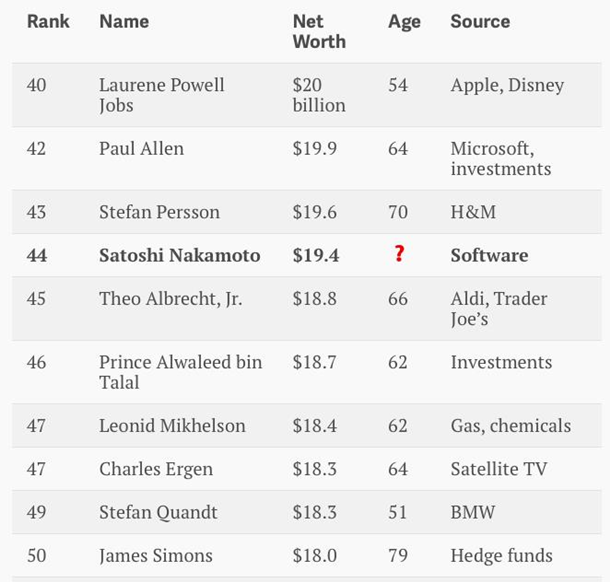This screenshot has height=582, width=610.
Task: Select Paul Allen's name
Action: click(x=141, y=148)
